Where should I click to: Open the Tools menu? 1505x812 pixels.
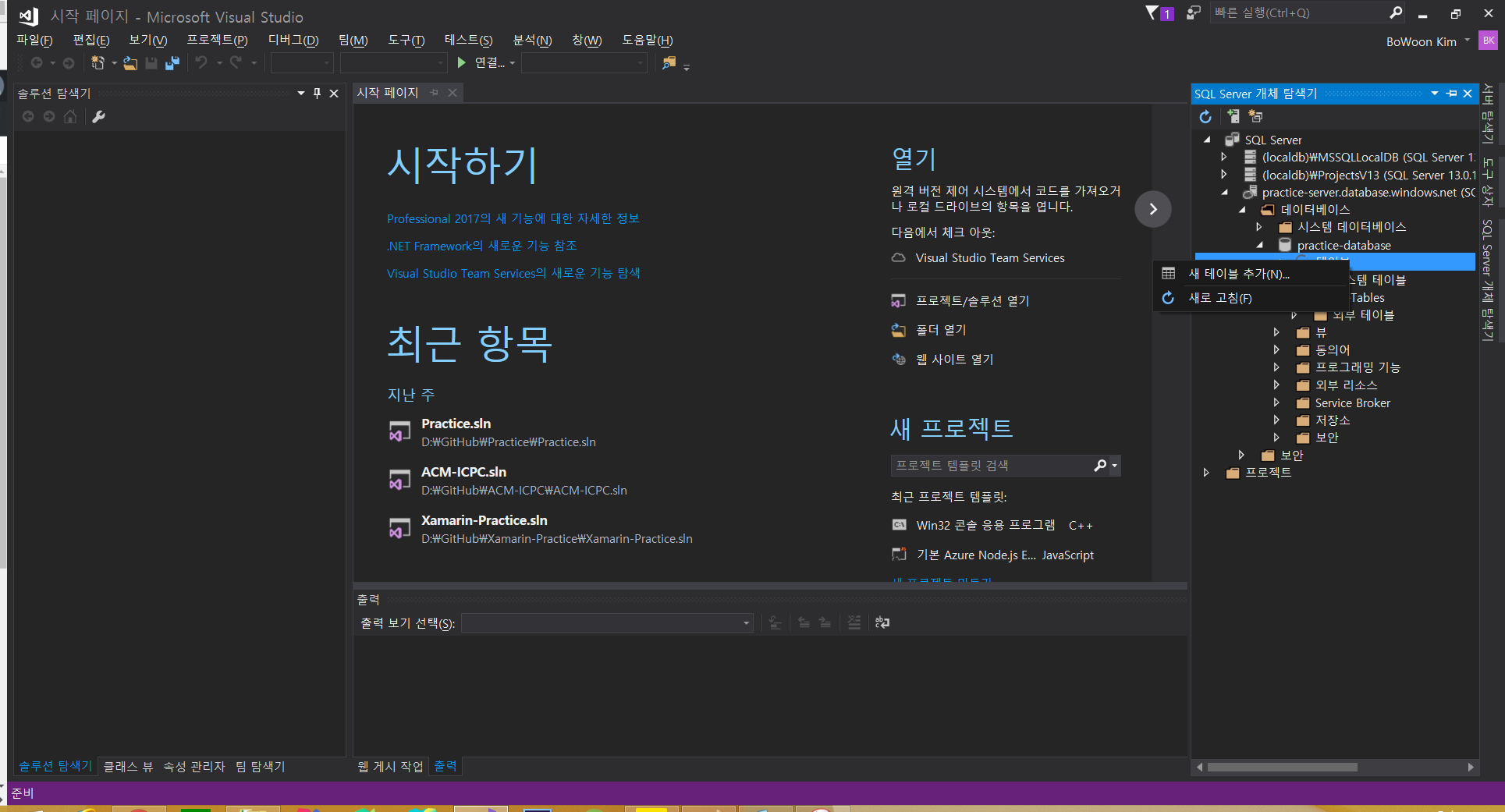[406, 40]
